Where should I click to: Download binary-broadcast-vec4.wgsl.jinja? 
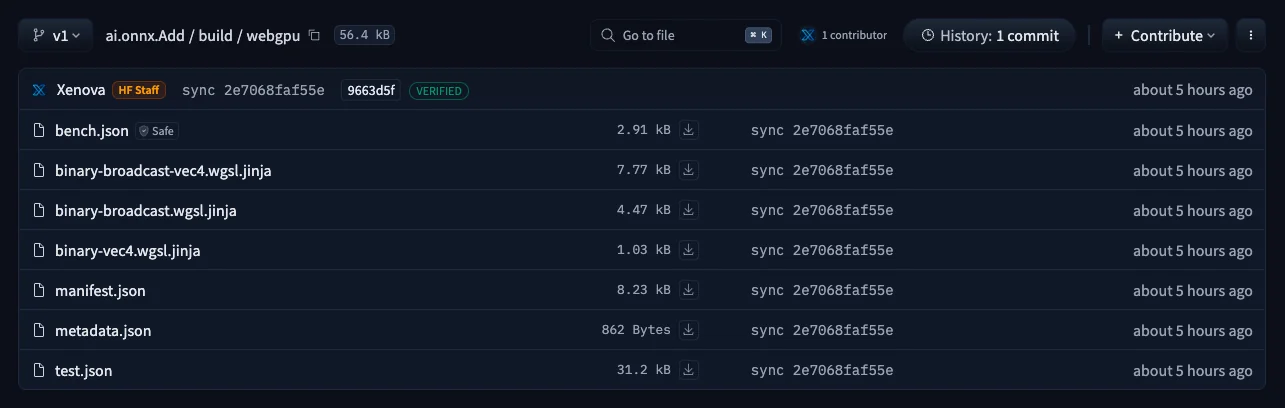click(x=688, y=170)
